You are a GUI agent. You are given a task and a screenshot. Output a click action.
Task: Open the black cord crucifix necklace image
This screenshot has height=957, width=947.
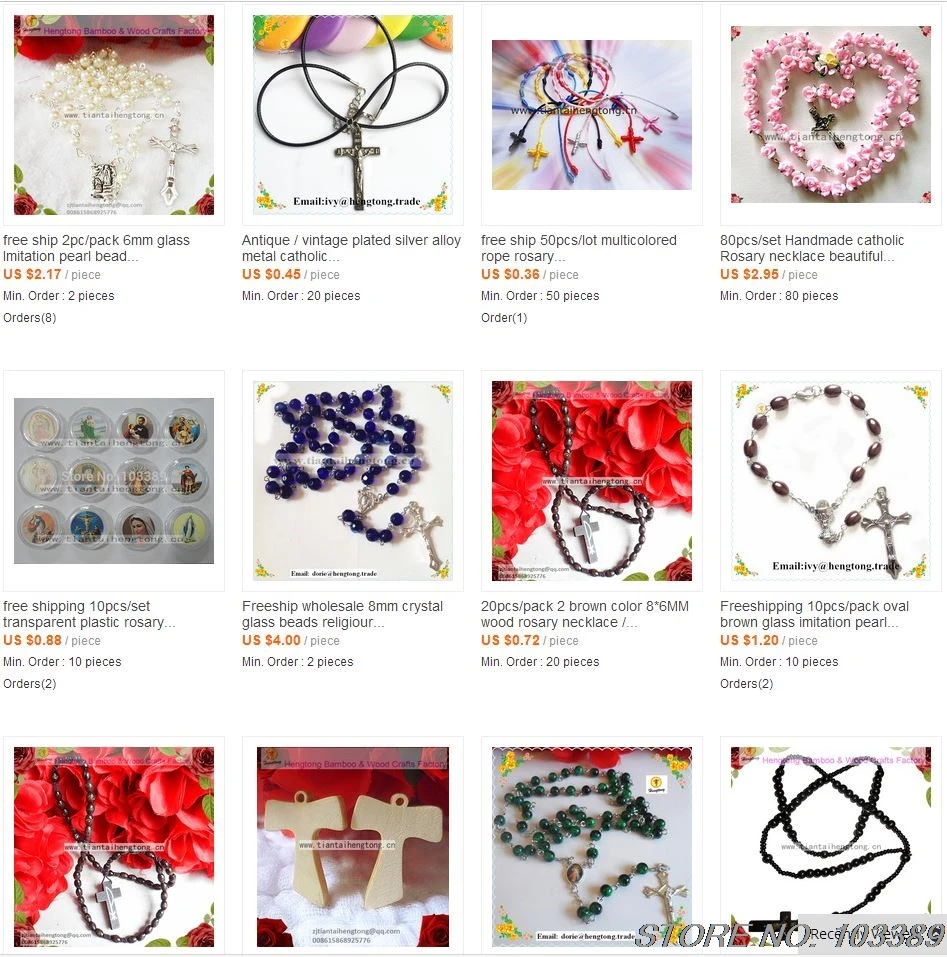pyautogui.click(x=353, y=115)
